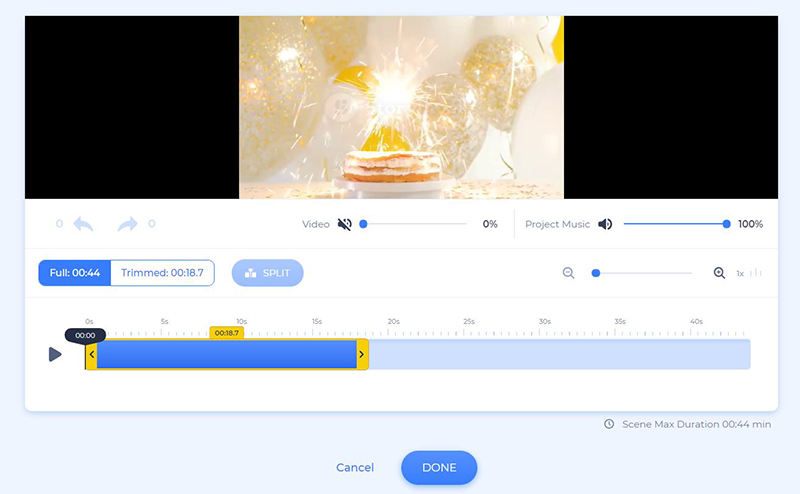This screenshot has height=494, width=800.
Task: Click the Video volume slider track
Action: coord(414,224)
